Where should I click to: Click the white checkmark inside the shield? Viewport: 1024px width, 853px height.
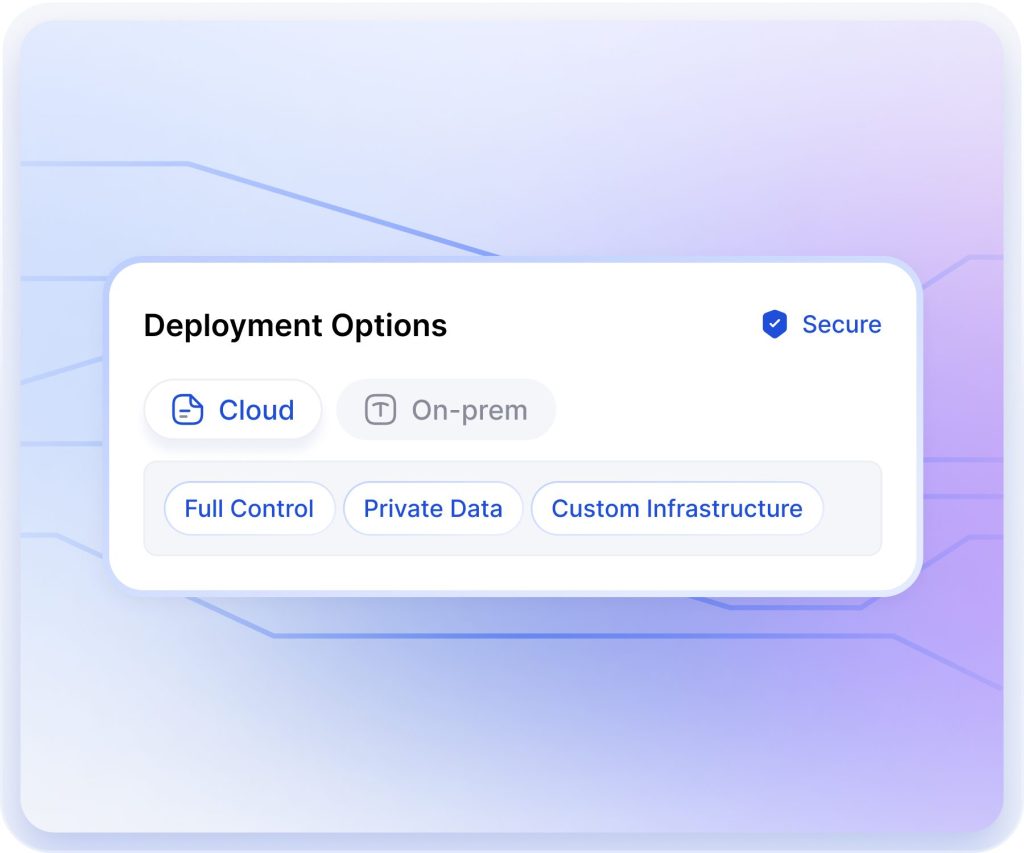[x=774, y=324]
